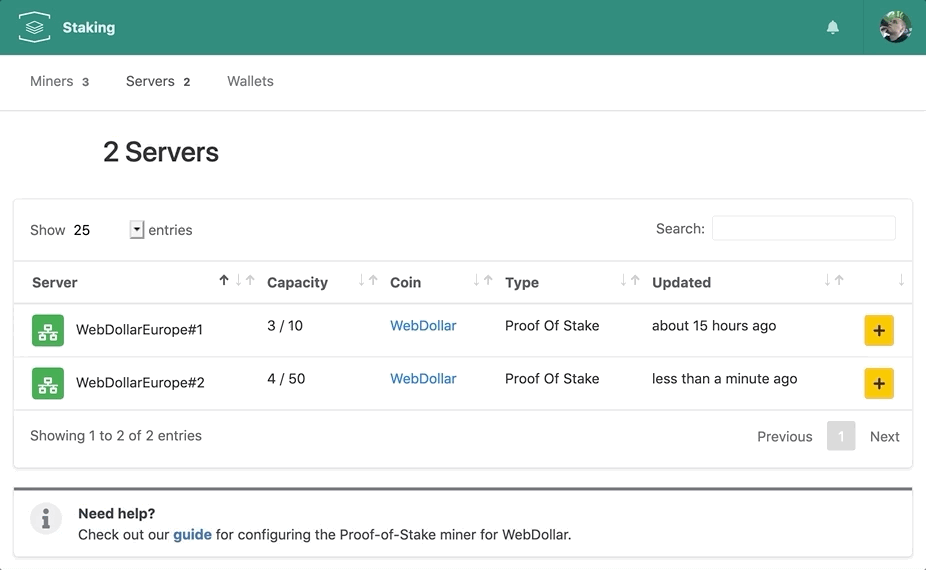Focus the Search input field
926x570 pixels.
pos(804,229)
